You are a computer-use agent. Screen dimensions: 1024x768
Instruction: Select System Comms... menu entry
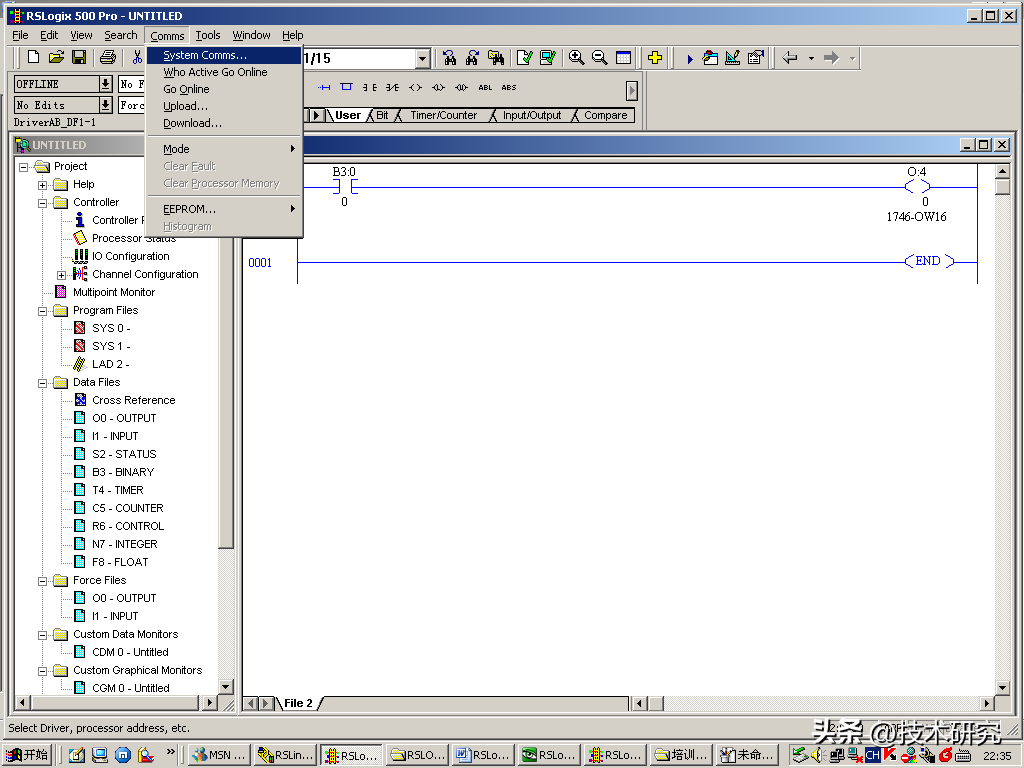click(x=205, y=55)
